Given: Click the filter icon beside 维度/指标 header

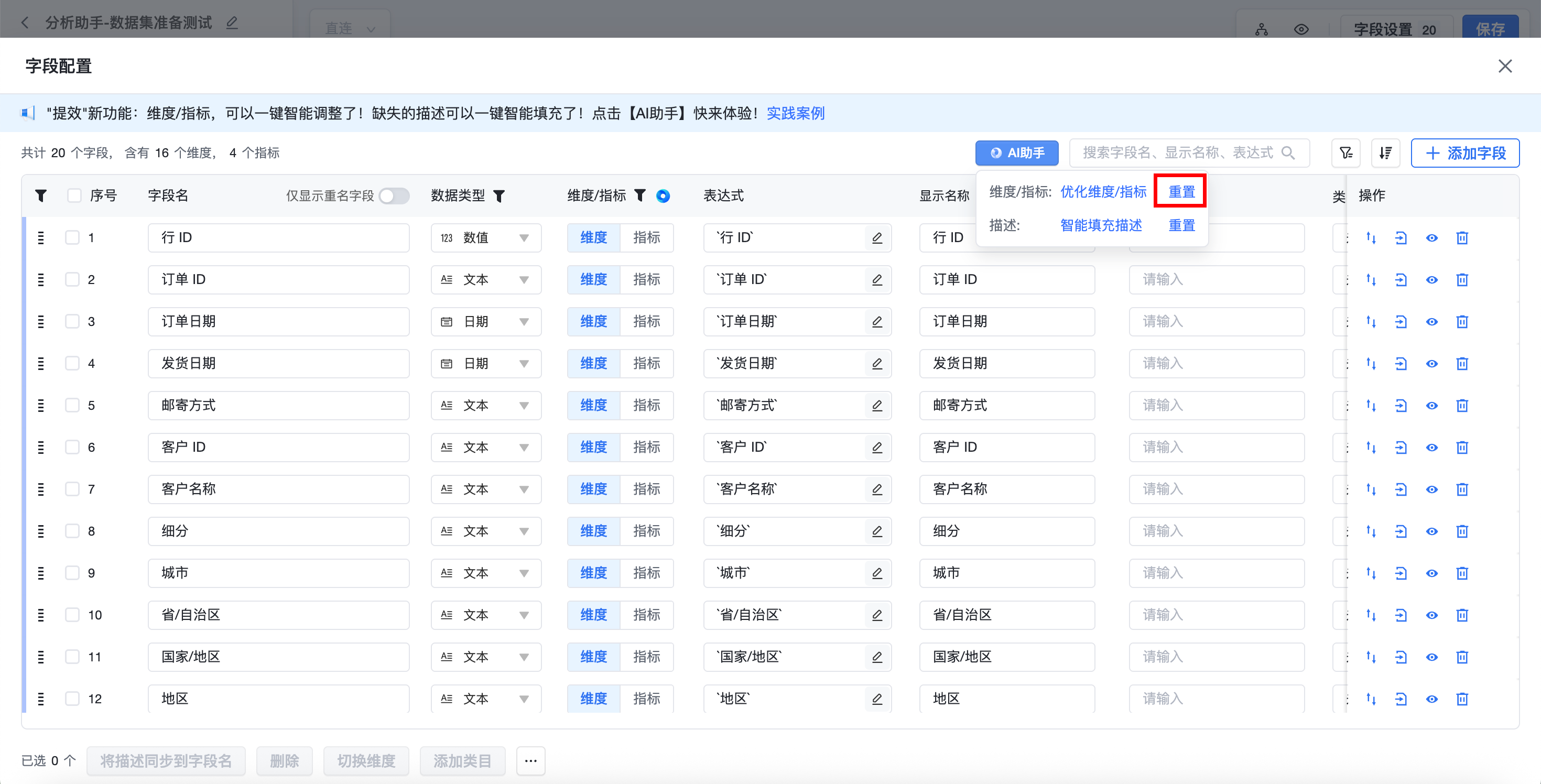Looking at the screenshot, I should point(639,195).
